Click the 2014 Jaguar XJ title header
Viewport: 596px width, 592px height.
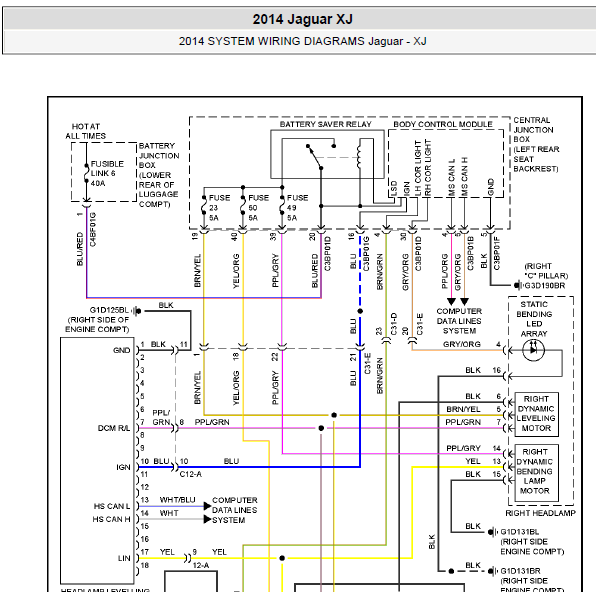[303, 19]
